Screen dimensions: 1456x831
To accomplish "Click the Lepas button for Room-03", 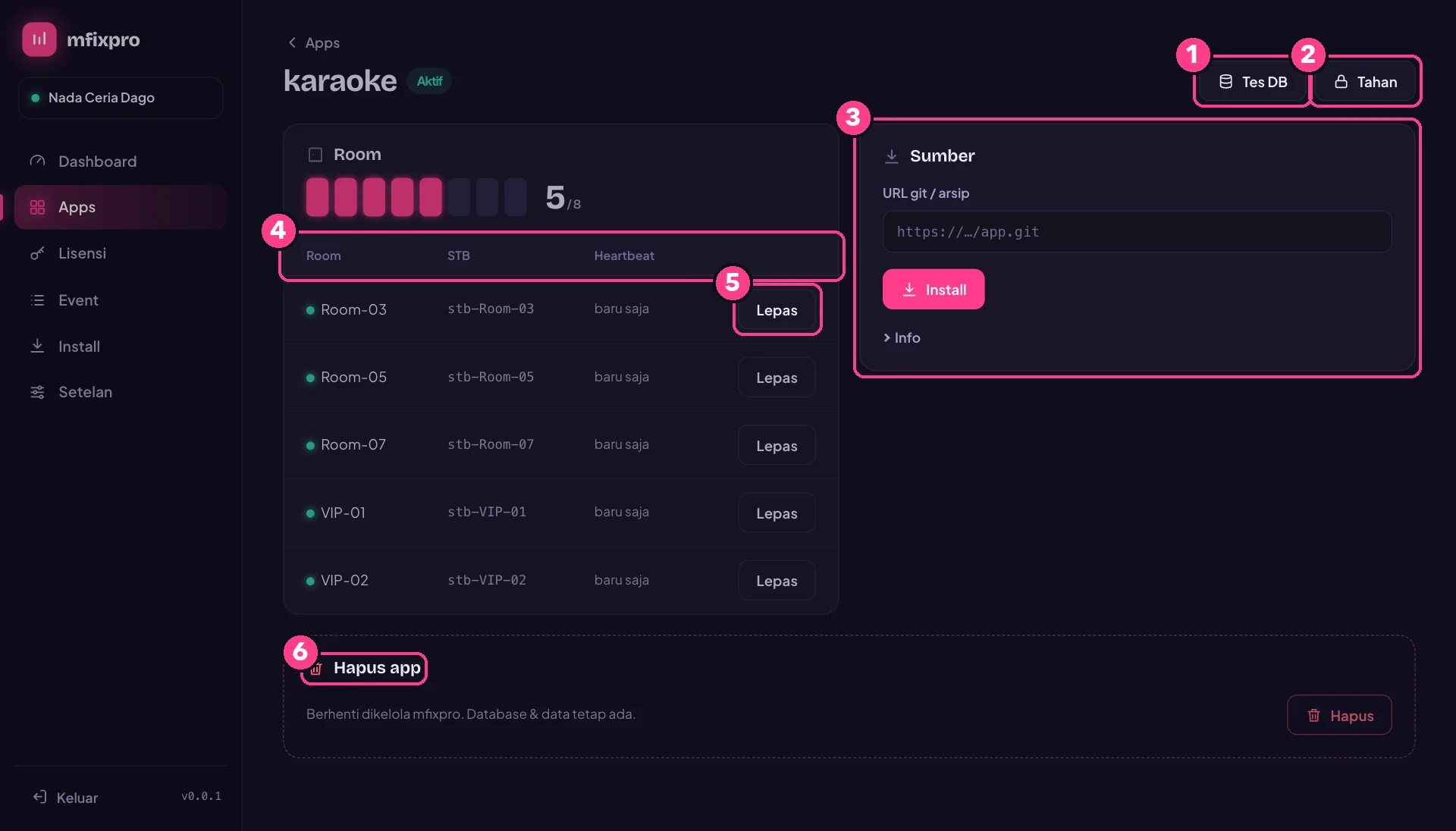I will pyautogui.click(x=777, y=310).
